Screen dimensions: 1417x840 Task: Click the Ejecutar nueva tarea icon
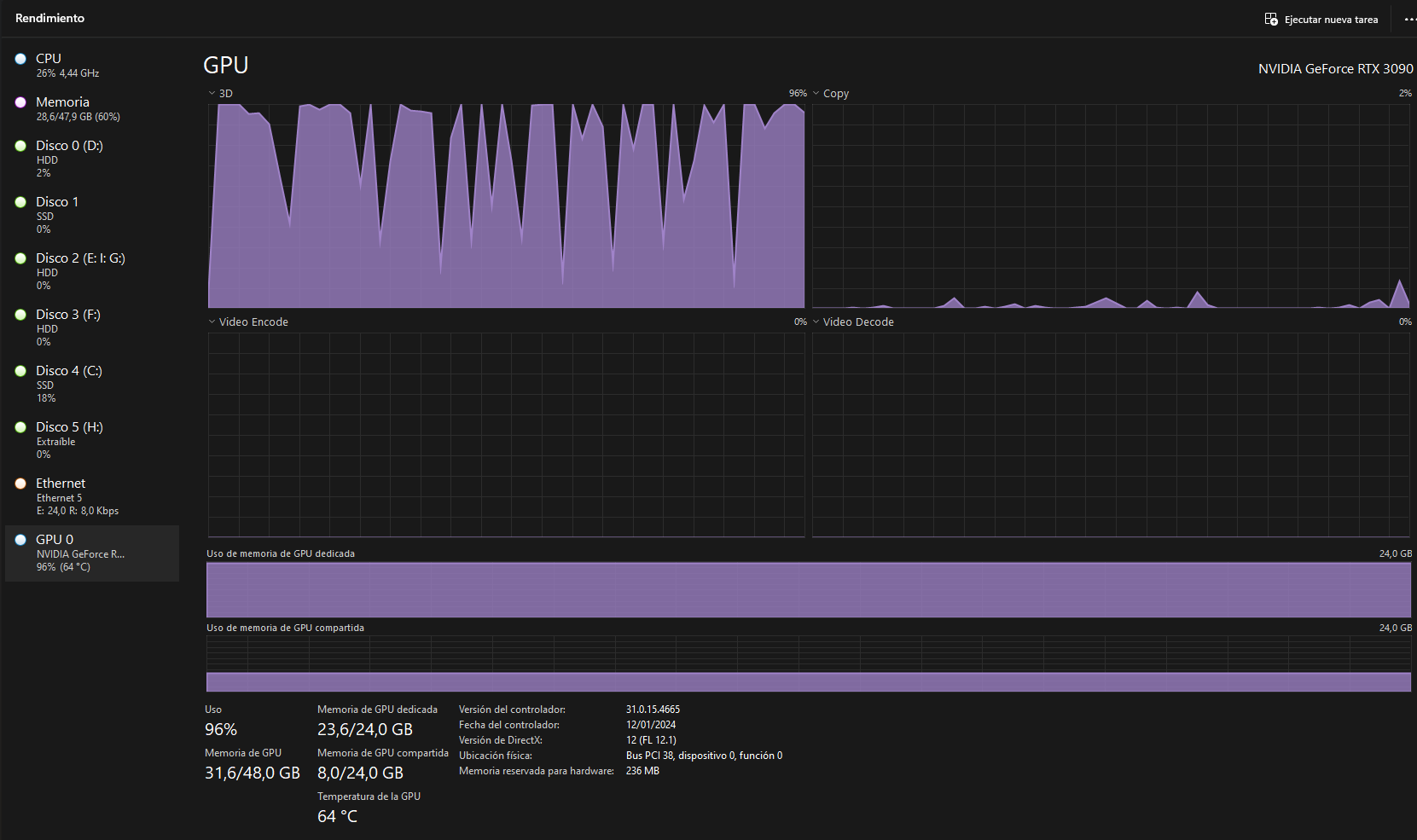1271,19
